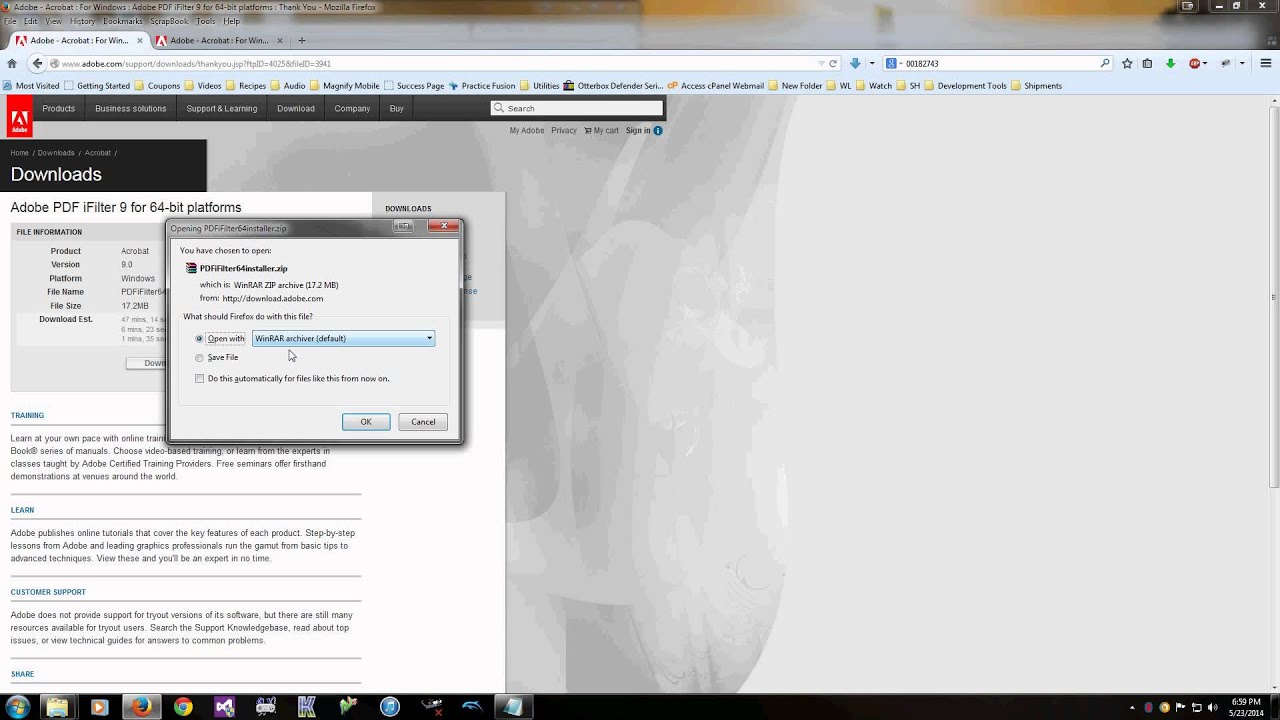Cancel the file open dialog

pos(423,422)
